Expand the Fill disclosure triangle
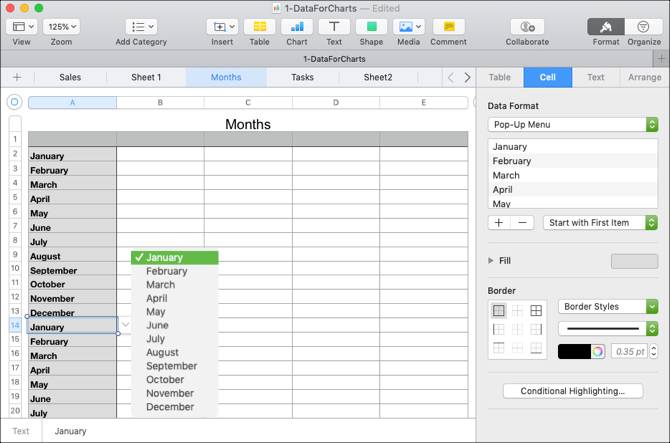670x443 pixels. pyautogui.click(x=491, y=261)
